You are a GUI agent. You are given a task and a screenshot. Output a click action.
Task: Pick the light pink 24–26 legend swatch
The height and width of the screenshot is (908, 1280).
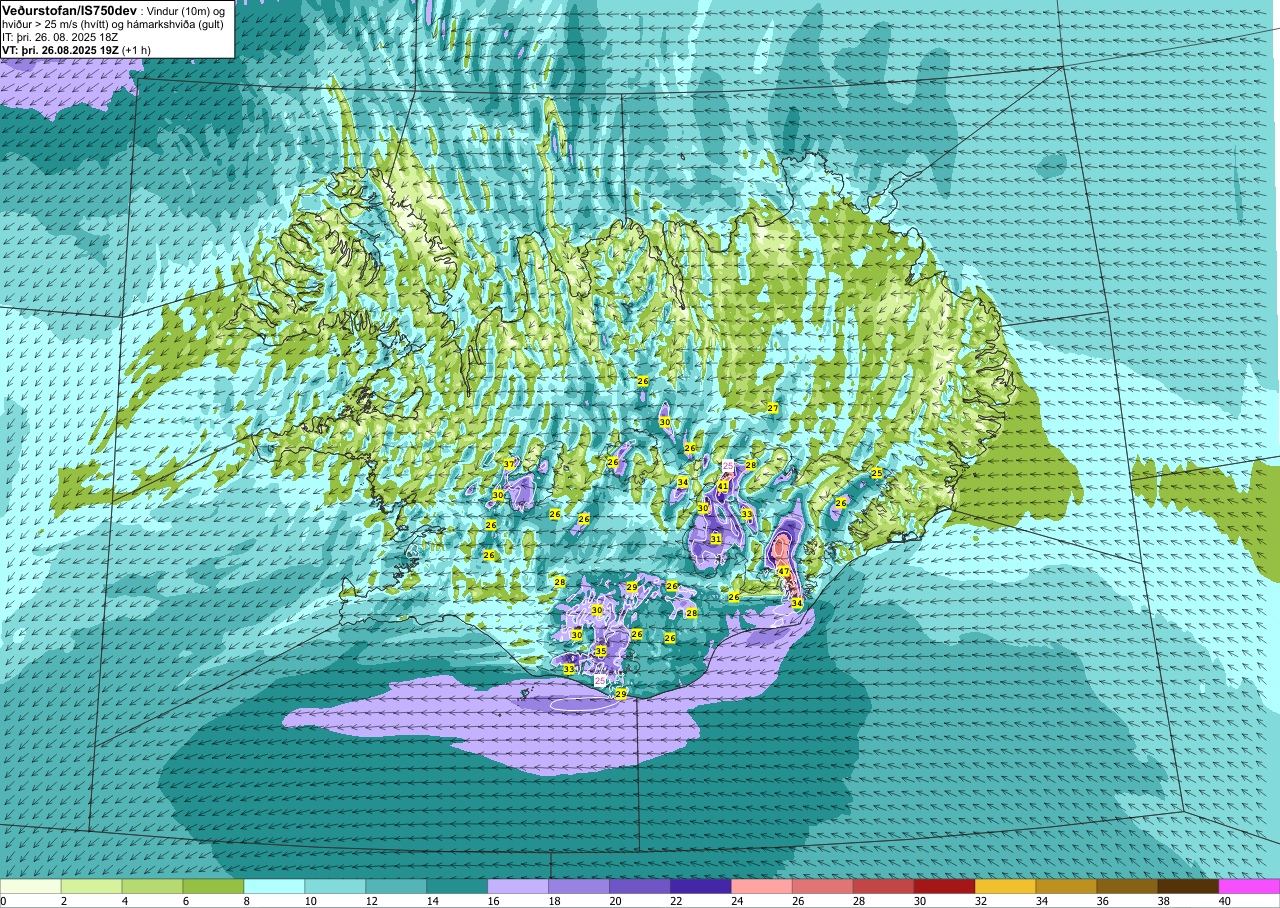(763, 886)
